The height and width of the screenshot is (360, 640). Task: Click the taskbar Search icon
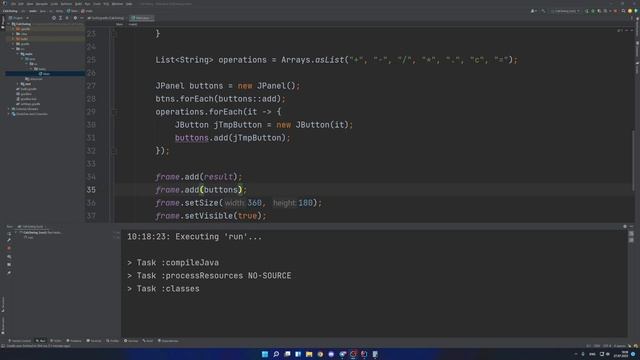[x=276, y=354]
